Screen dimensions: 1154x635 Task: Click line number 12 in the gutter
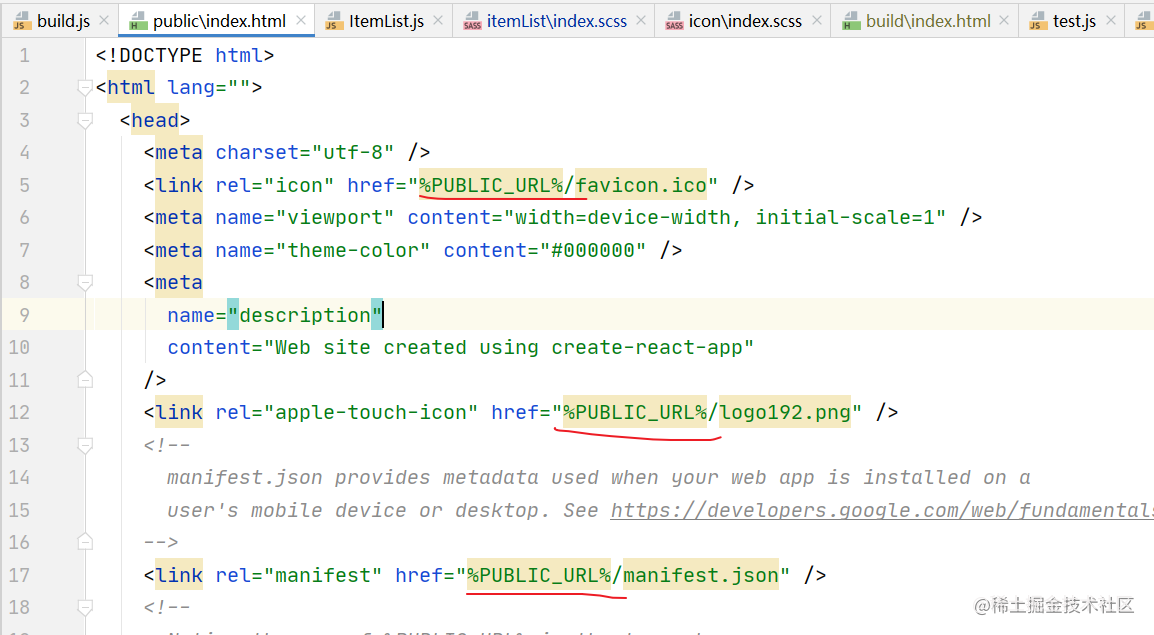[x=19, y=412]
